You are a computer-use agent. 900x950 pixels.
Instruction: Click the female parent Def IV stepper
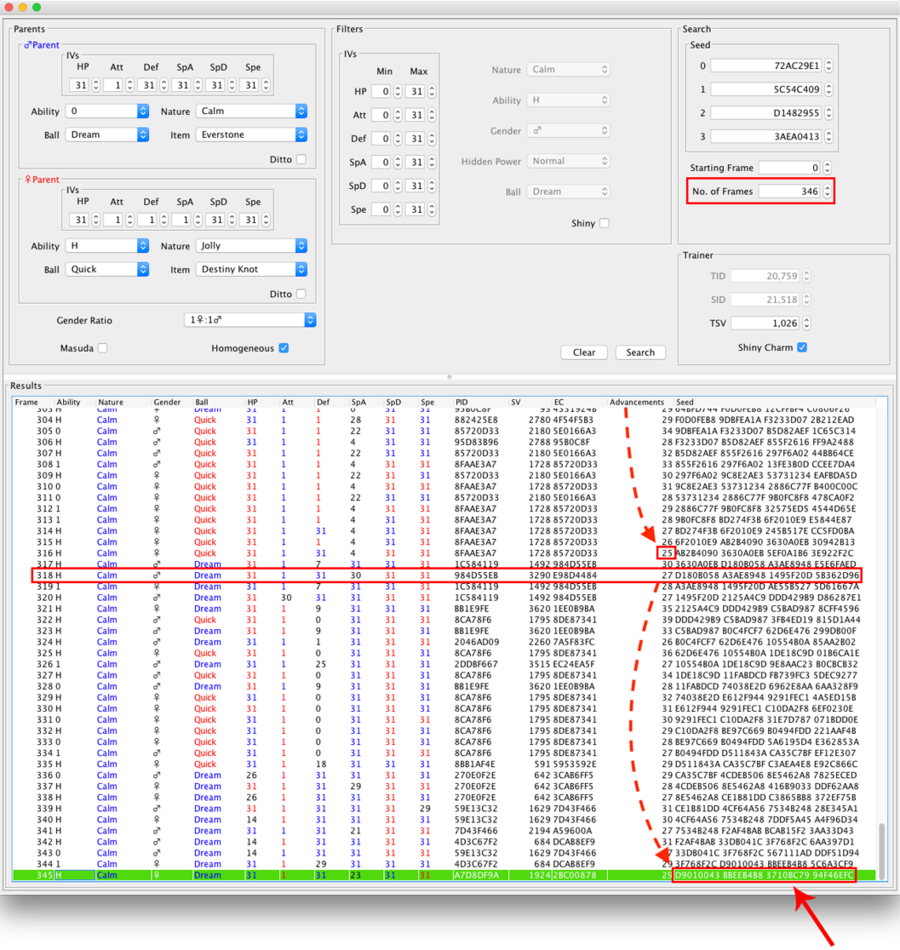(164, 220)
